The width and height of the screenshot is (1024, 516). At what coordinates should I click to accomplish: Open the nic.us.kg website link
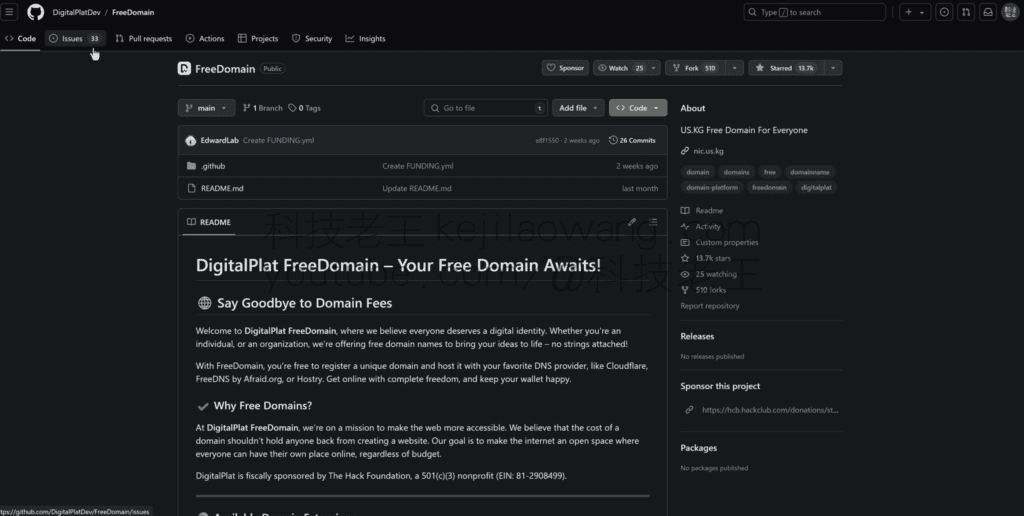709,151
